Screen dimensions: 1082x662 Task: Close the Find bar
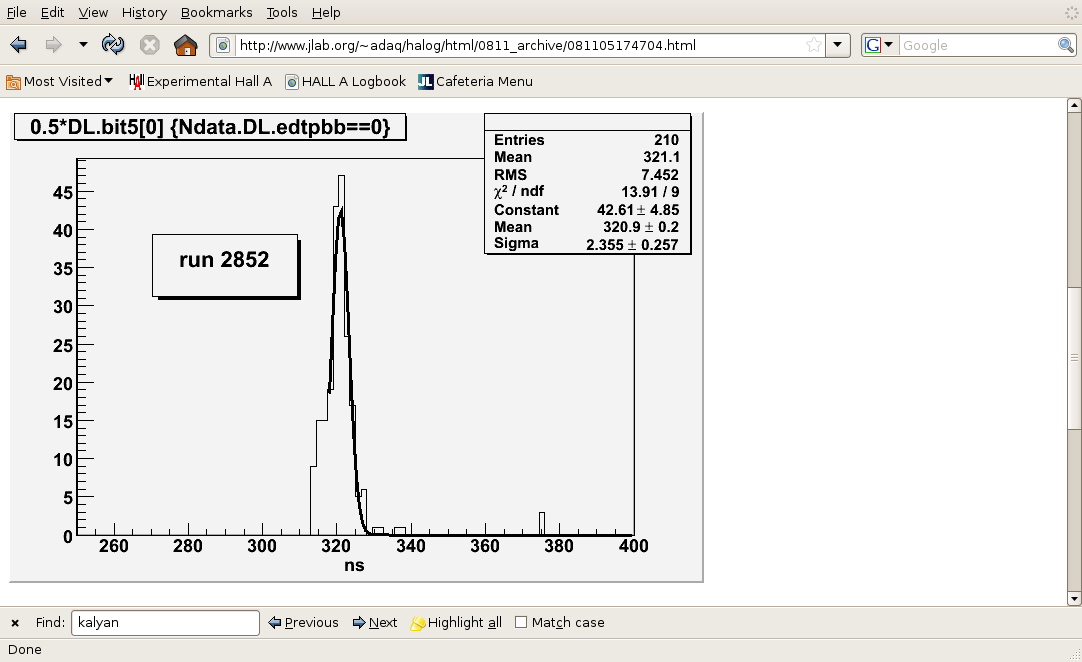point(14,623)
